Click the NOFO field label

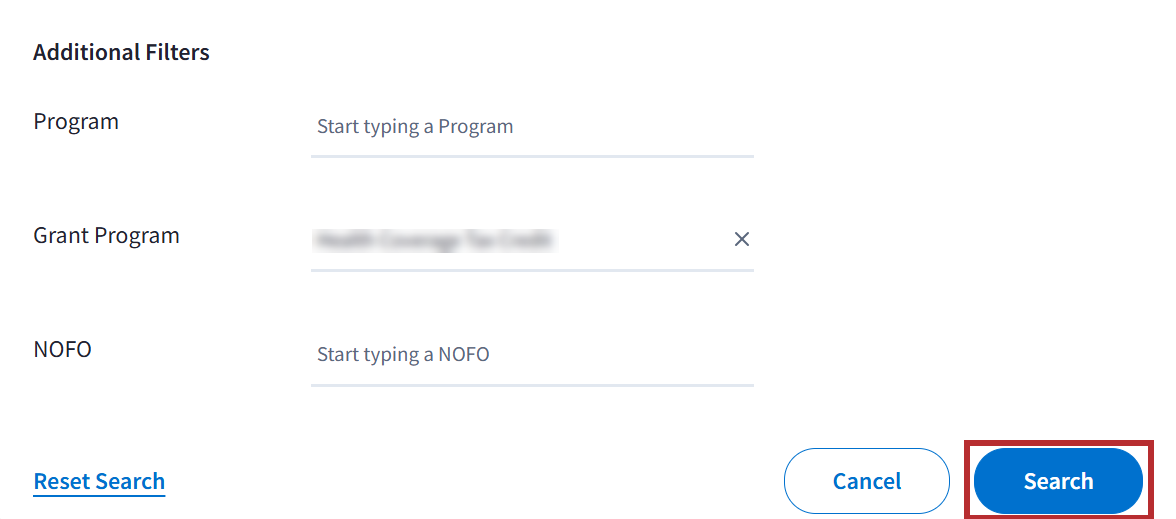tap(62, 350)
